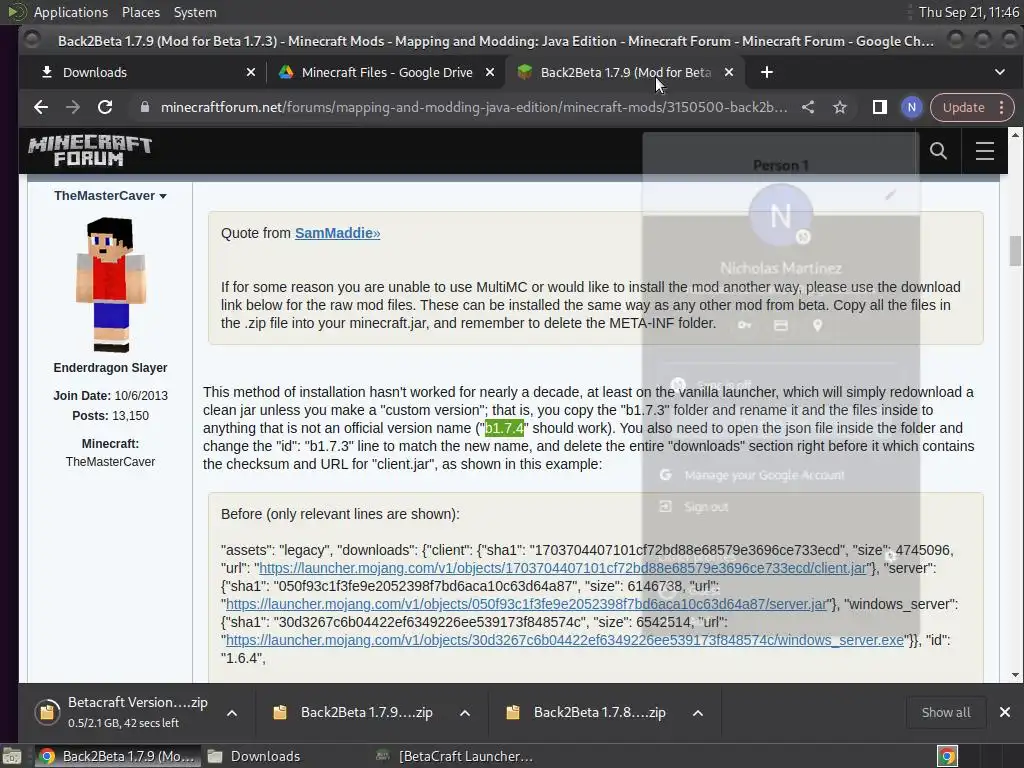
Task: Open Back2Beta 1.7.8 zip download item
Action: [589, 712]
